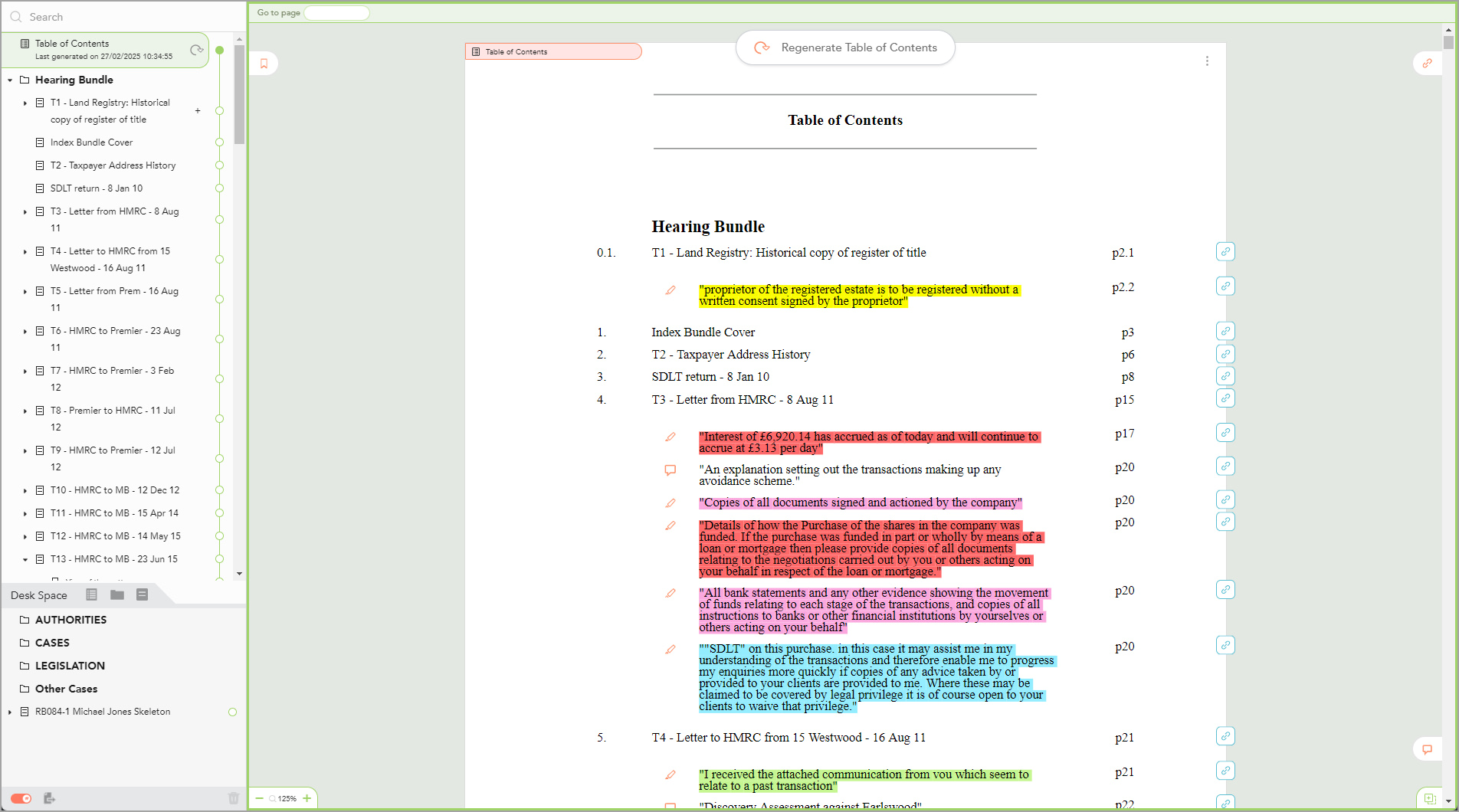Click the document icon in Desk Space header

click(142, 594)
